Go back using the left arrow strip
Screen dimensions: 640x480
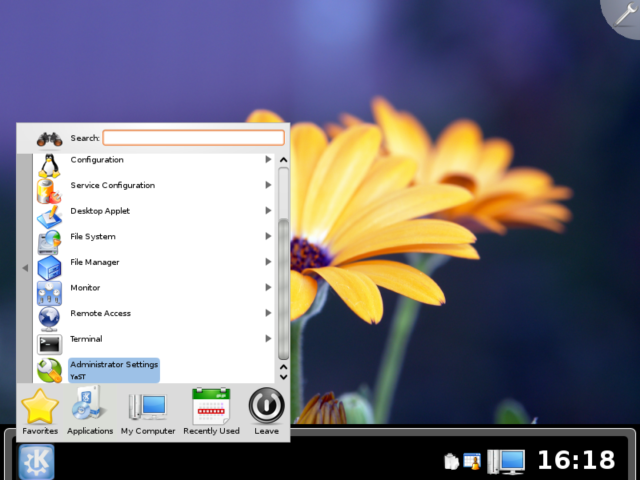point(25,268)
